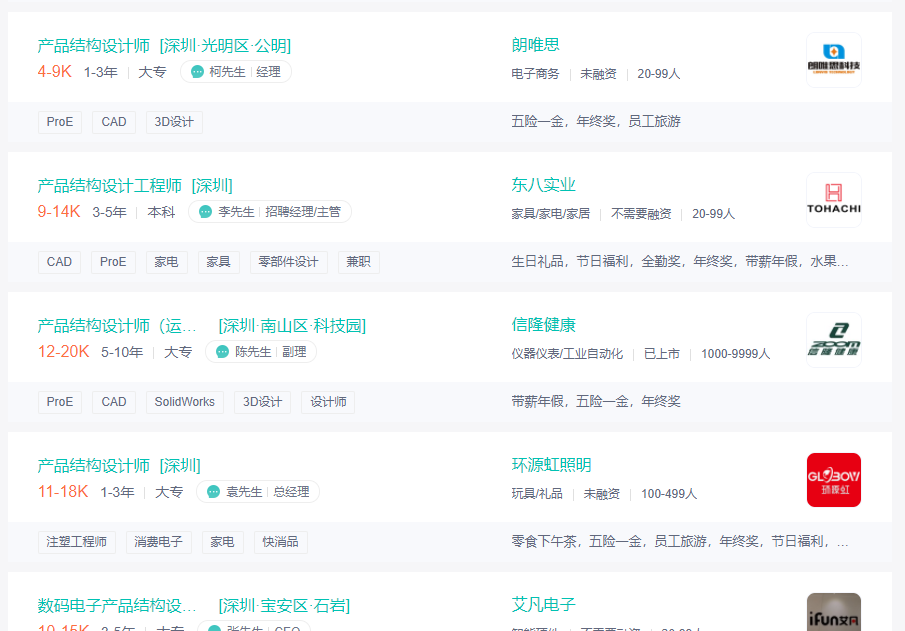905x631 pixels.
Task: Open ZOOM 信隆健康 company logo
Action: pos(833,340)
